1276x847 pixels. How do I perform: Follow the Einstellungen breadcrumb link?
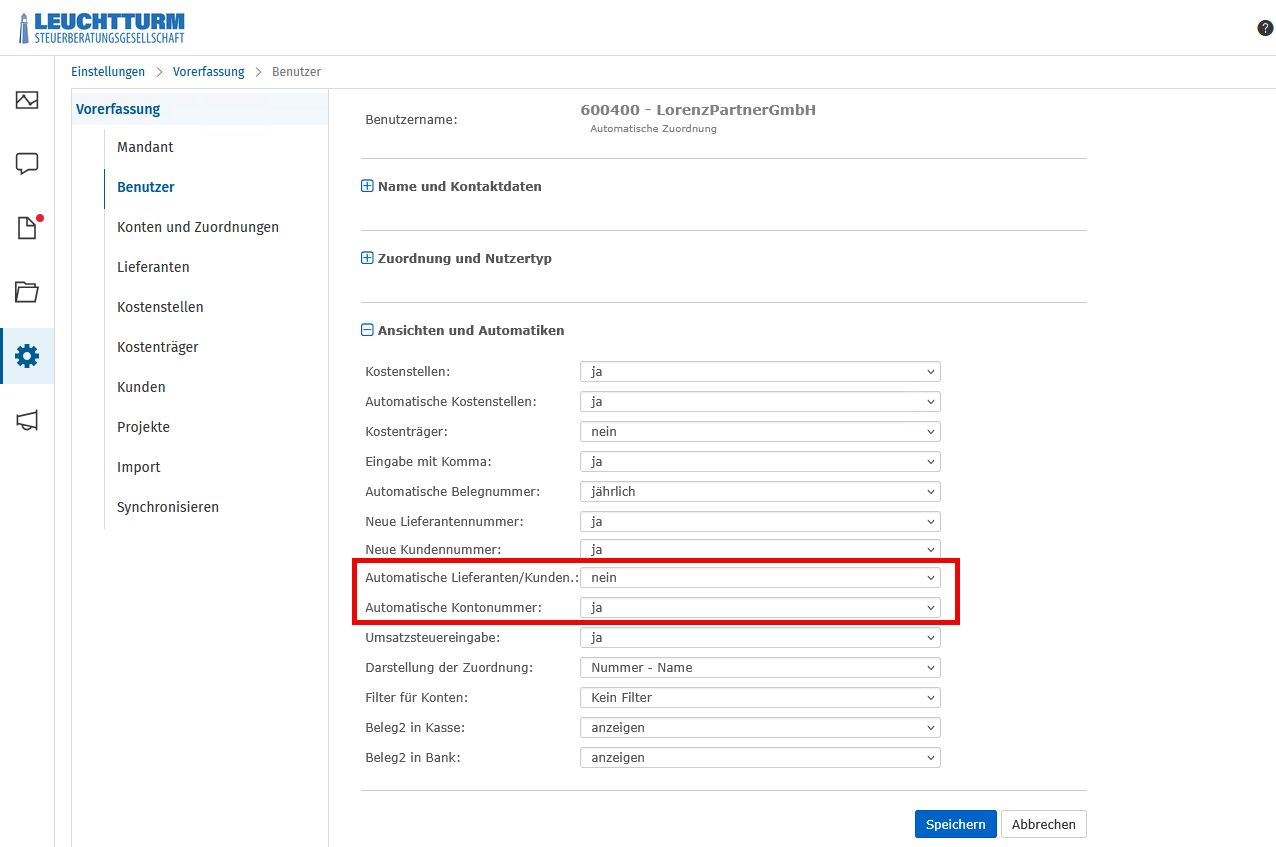coord(108,72)
